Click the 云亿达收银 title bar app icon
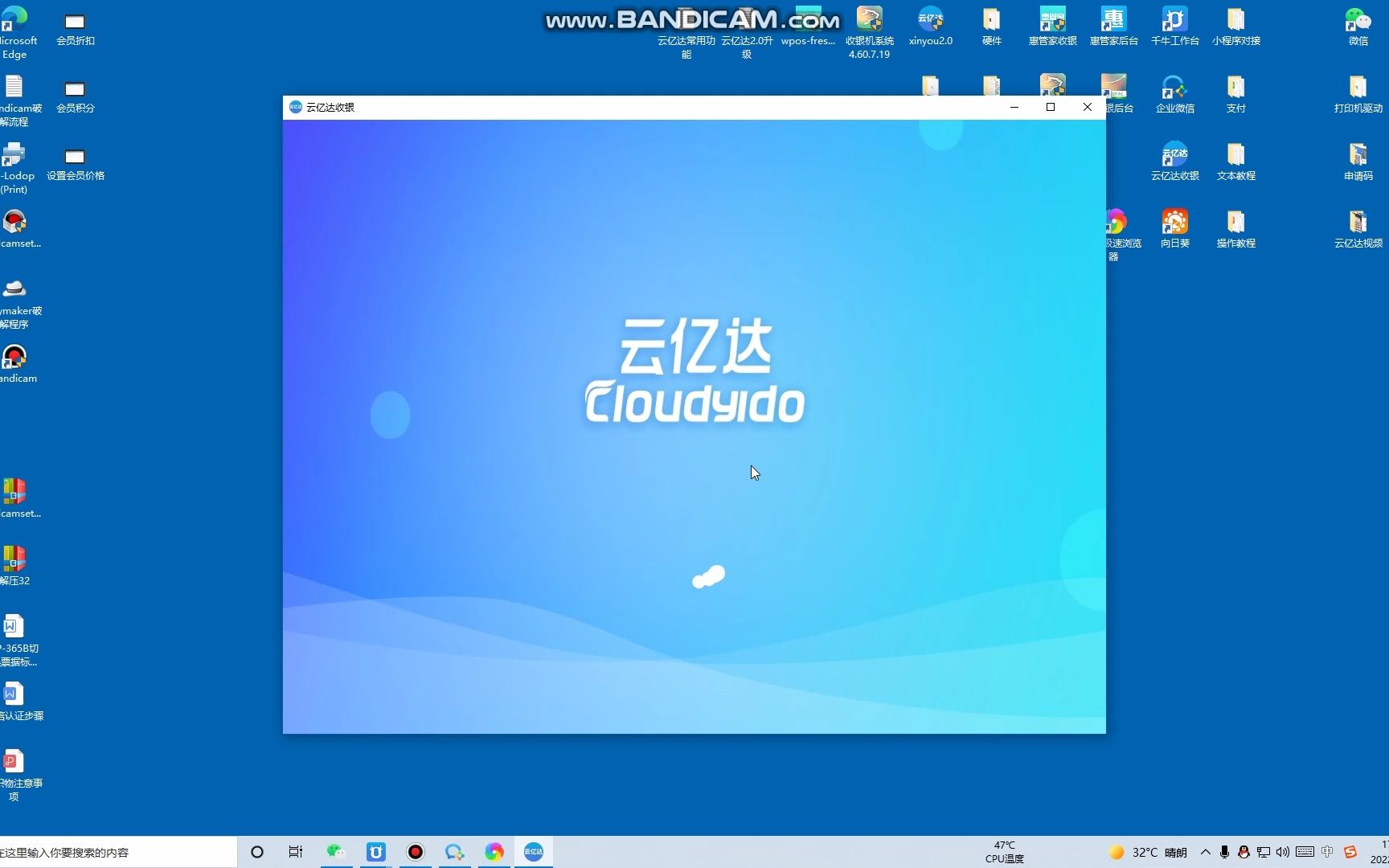The height and width of the screenshot is (868, 1389). 296,107
